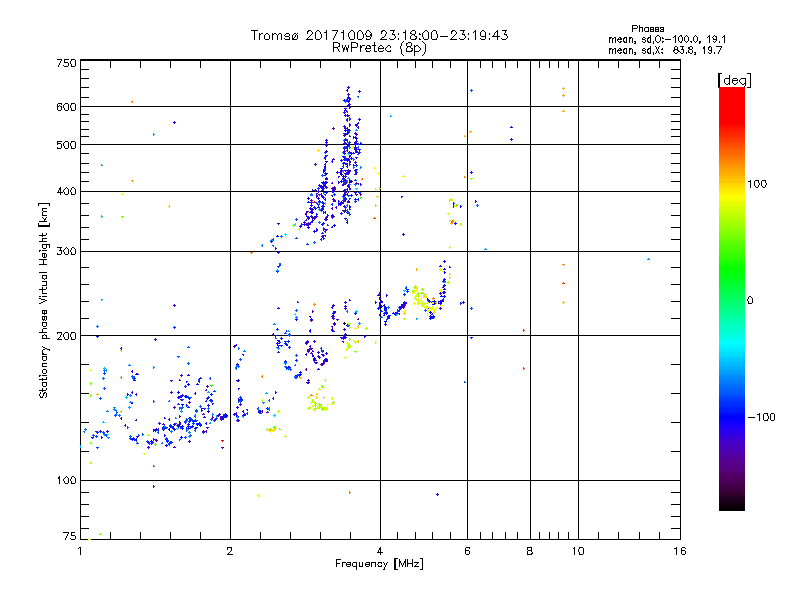This screenshot has height=600, width=800.
Task: Click the '600' y-axis tick label
Action: 66,107
